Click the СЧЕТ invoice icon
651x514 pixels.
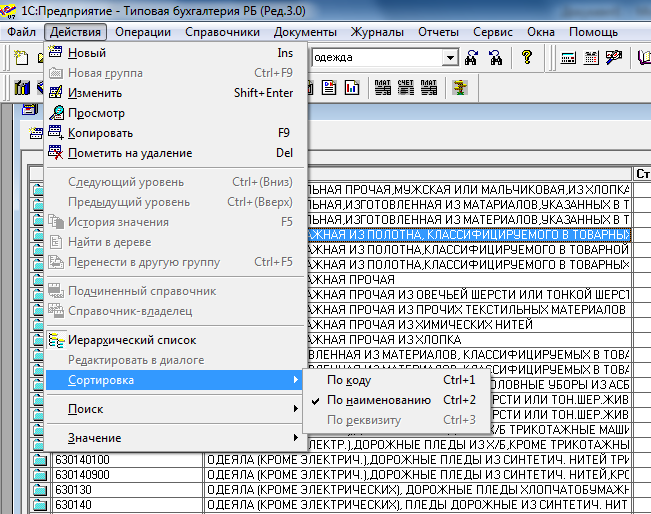405,88
